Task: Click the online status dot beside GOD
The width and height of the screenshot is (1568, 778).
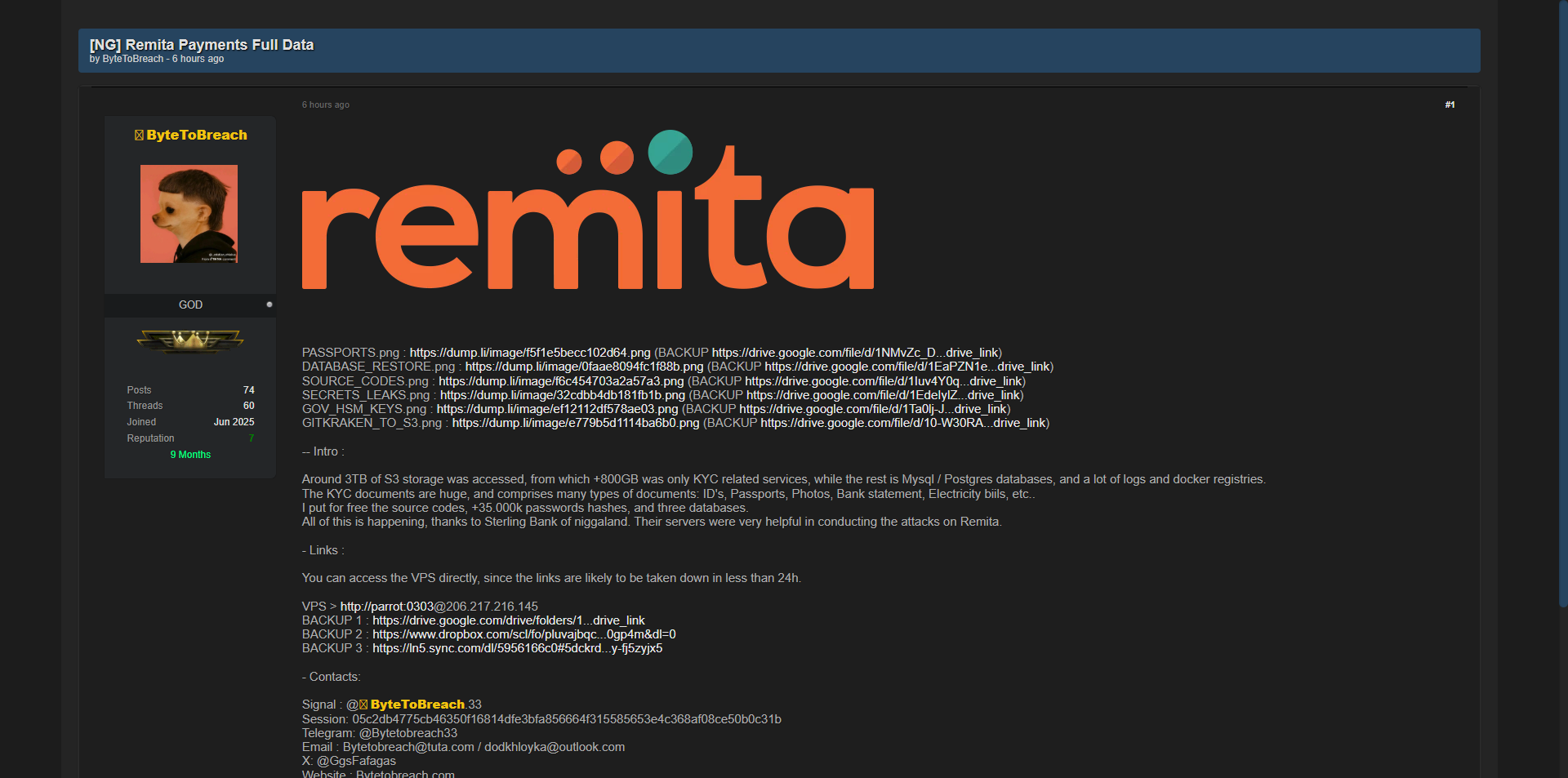Action: click(269, 305)
